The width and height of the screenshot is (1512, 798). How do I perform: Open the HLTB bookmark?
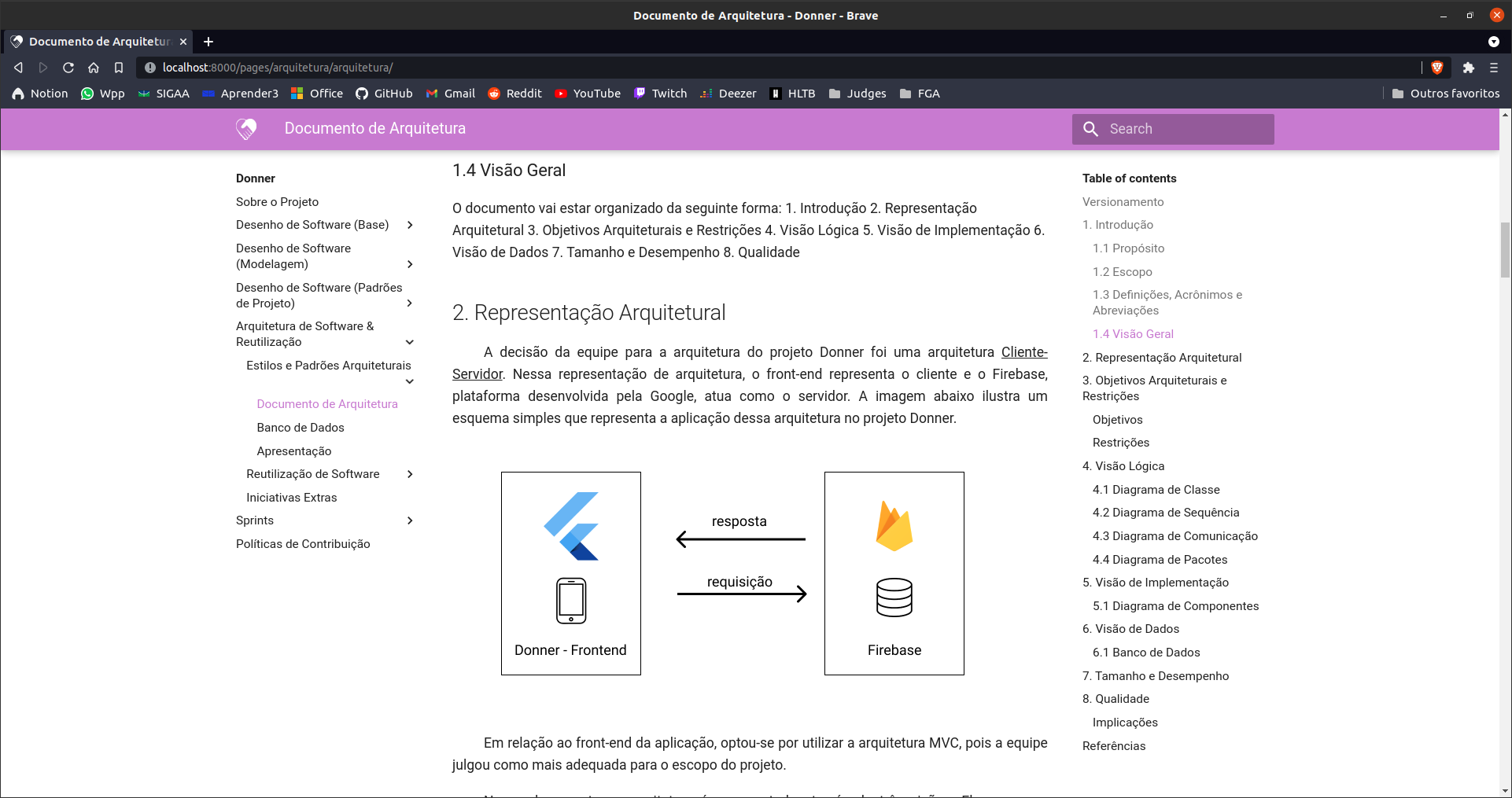[x=792, y=94]
